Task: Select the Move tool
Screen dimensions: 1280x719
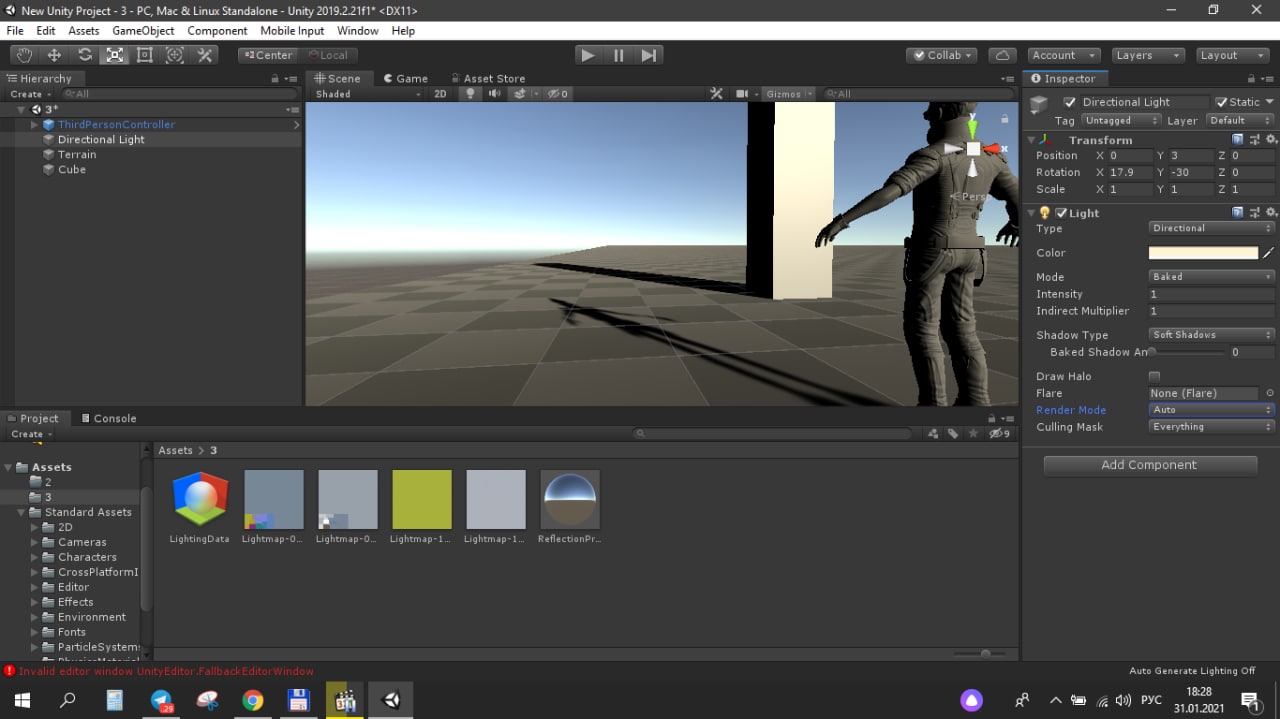Action: click(55, 55)
